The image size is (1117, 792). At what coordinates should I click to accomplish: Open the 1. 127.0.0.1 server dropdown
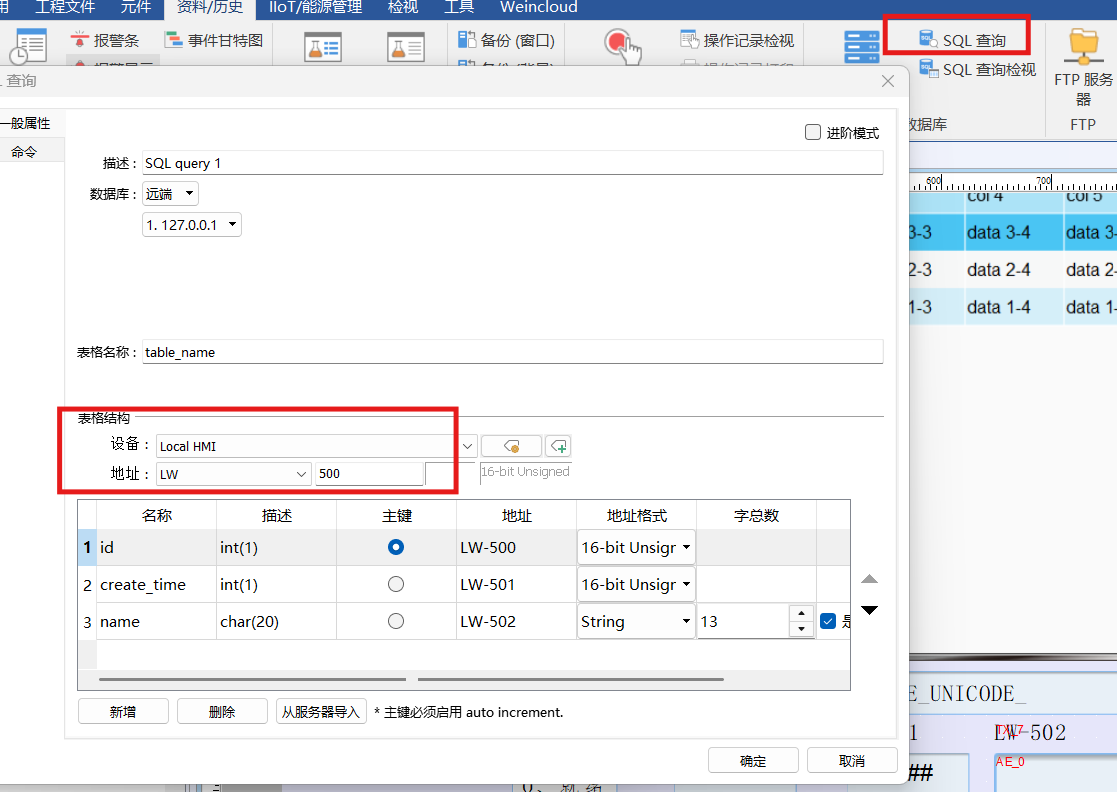192,225
